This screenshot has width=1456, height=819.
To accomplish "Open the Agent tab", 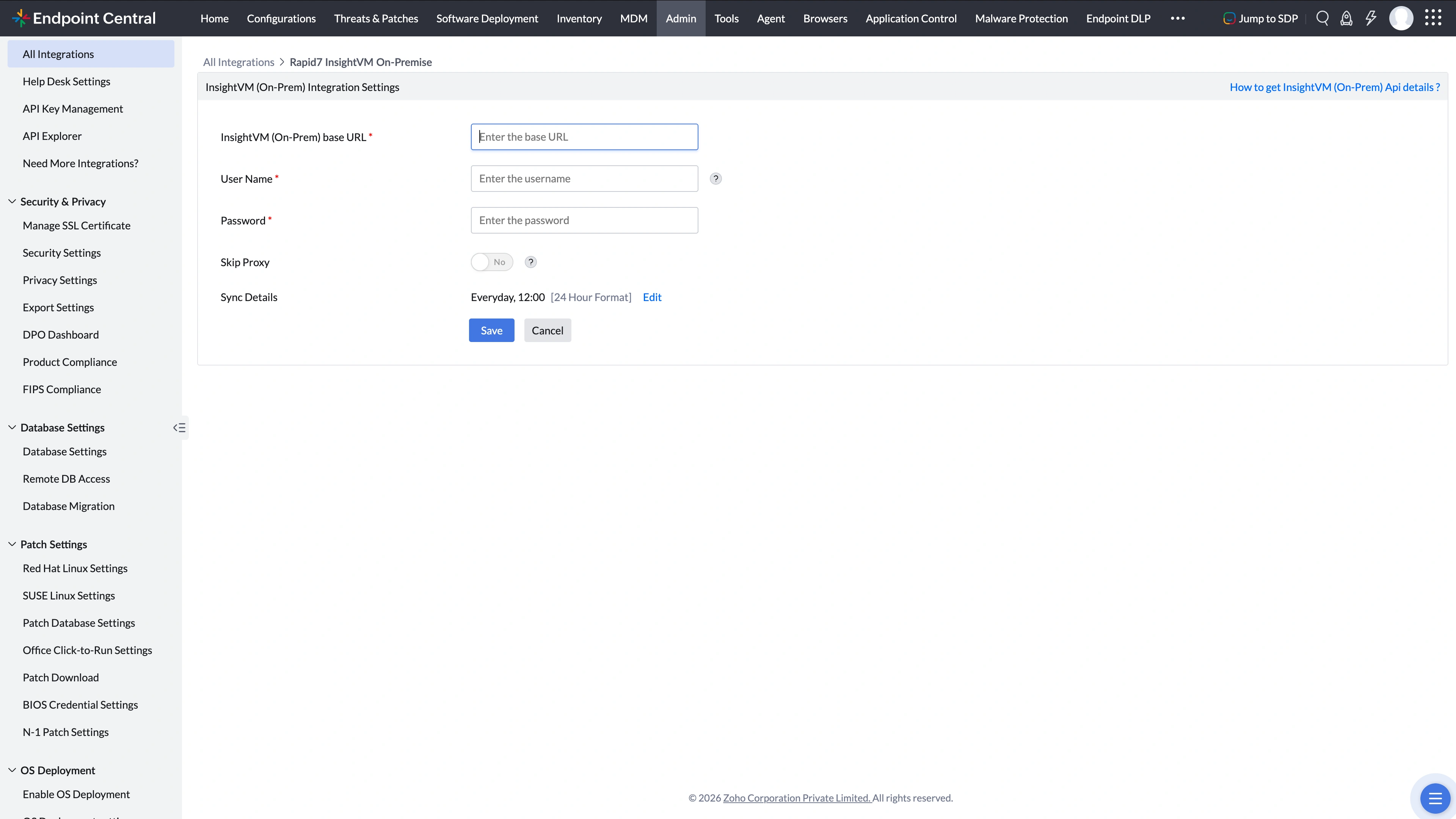I will pyautogui.click(x=770, y=18).
